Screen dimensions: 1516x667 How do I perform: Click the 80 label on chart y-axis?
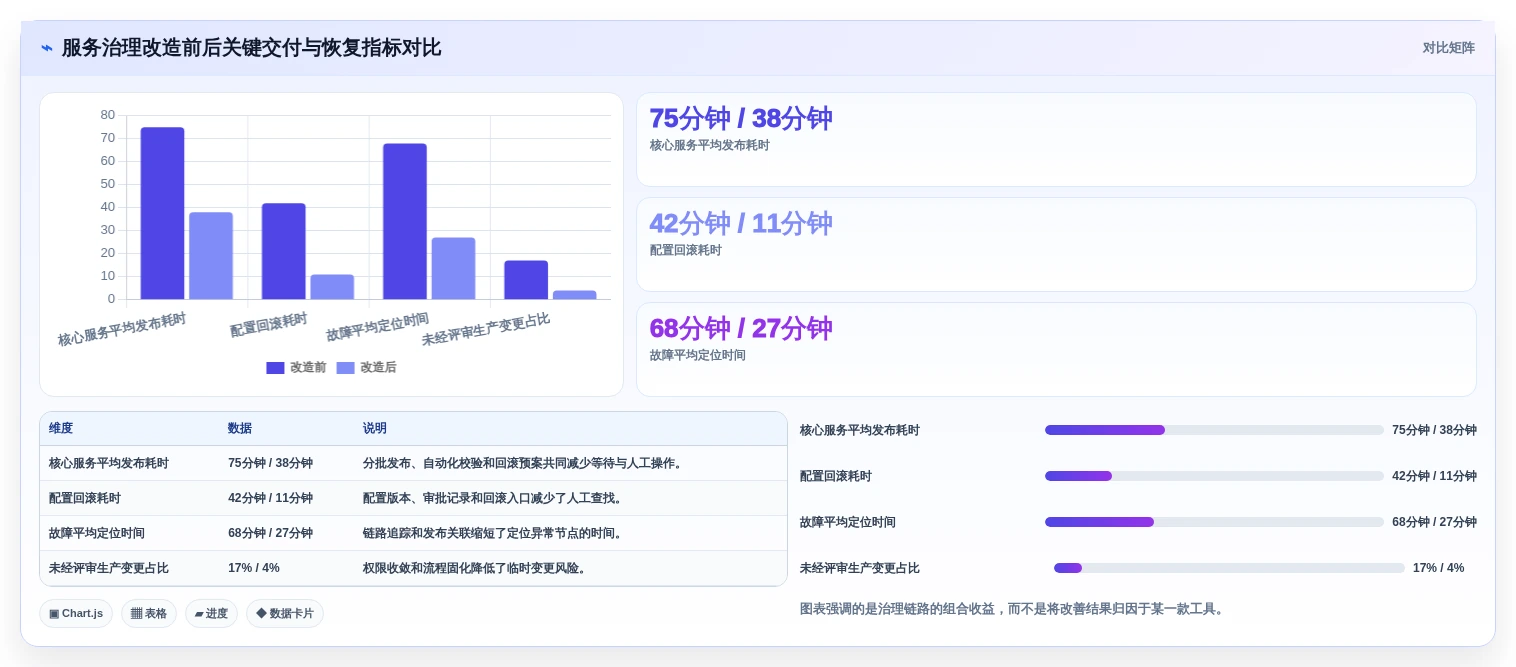click(x=108, y=115)
